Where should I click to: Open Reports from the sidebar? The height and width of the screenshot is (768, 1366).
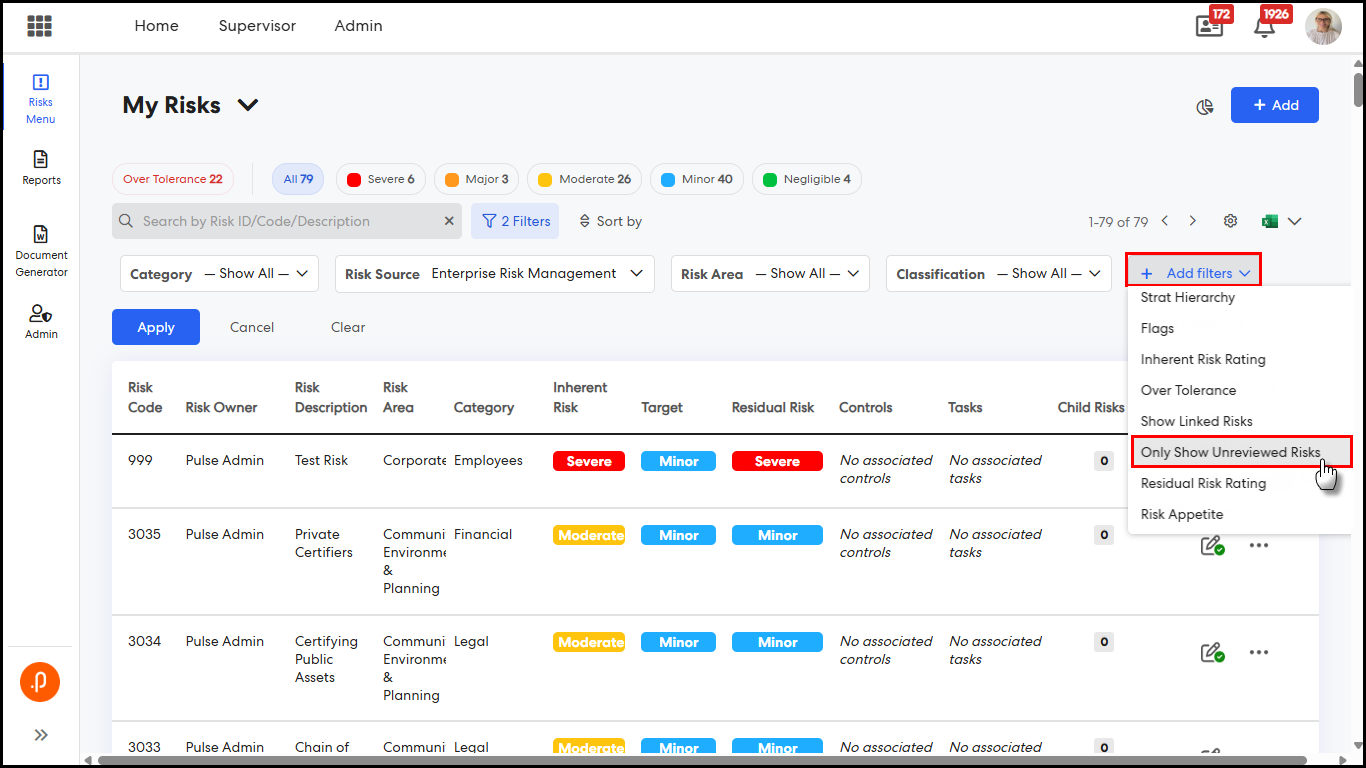click(41, 167)
